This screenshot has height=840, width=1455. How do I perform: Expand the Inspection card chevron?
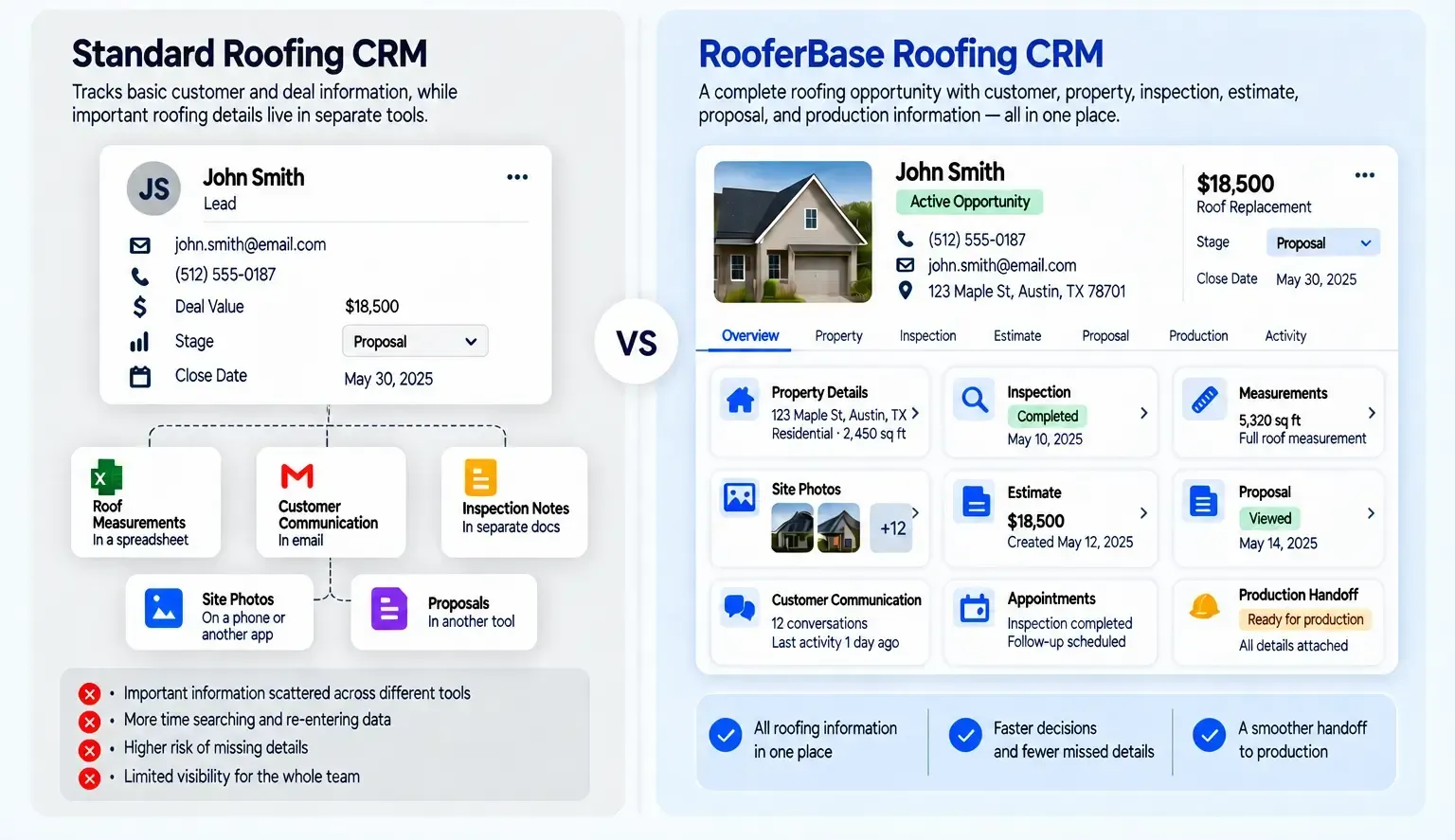point(1143,413)
